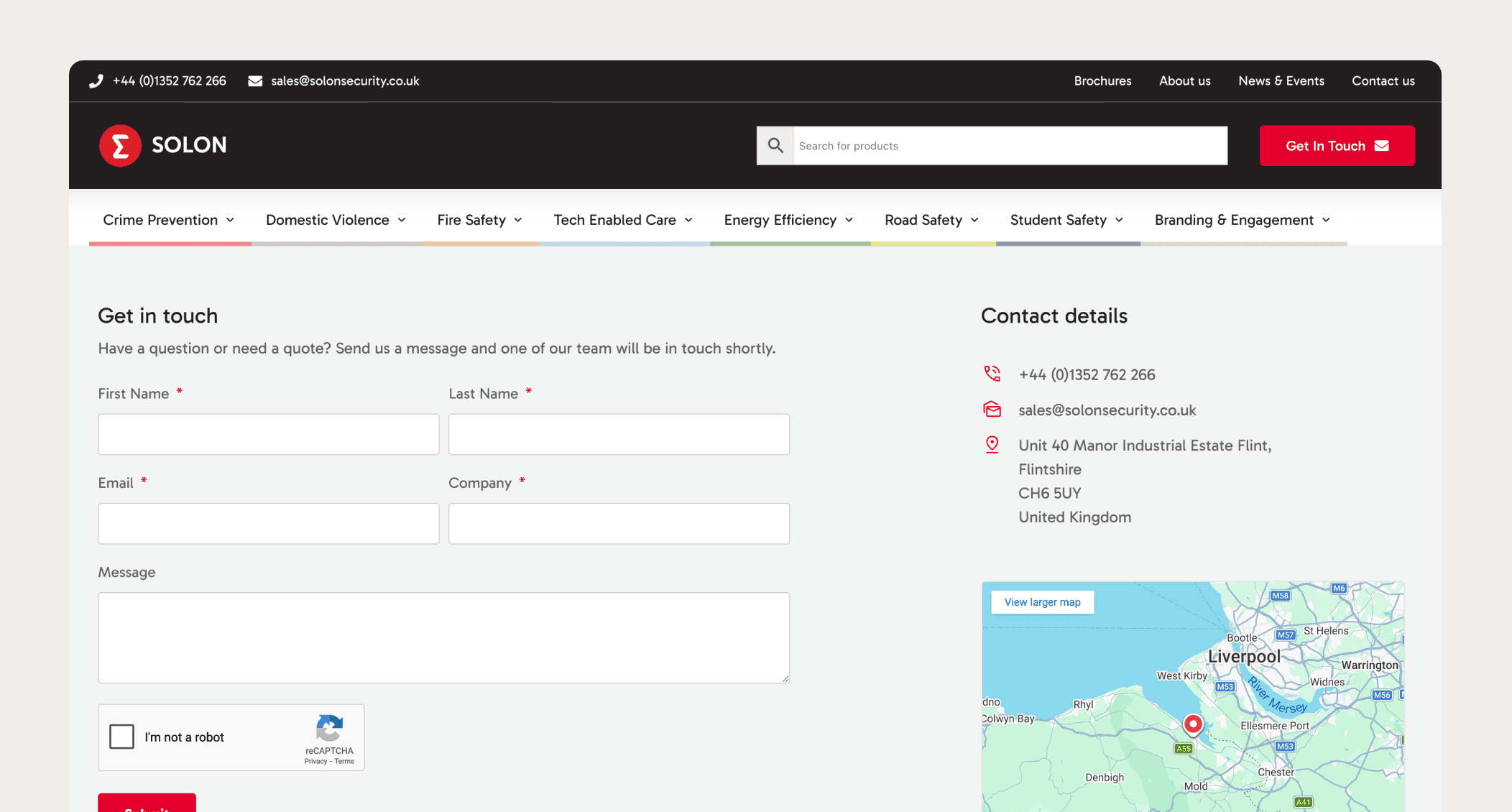Screen dimensions: 1512x812
Task: Click the phone icon in top bar
Action: click(x=96, y=81)
